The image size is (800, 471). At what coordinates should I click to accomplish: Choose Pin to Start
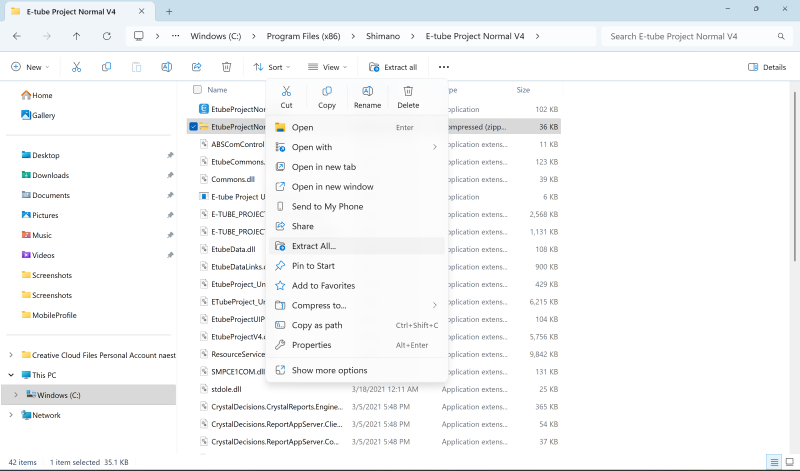click(x=356, y=266)
